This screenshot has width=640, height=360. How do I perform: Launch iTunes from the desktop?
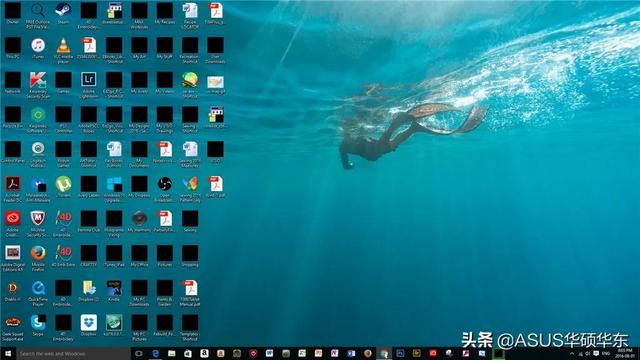click(38, 45)
